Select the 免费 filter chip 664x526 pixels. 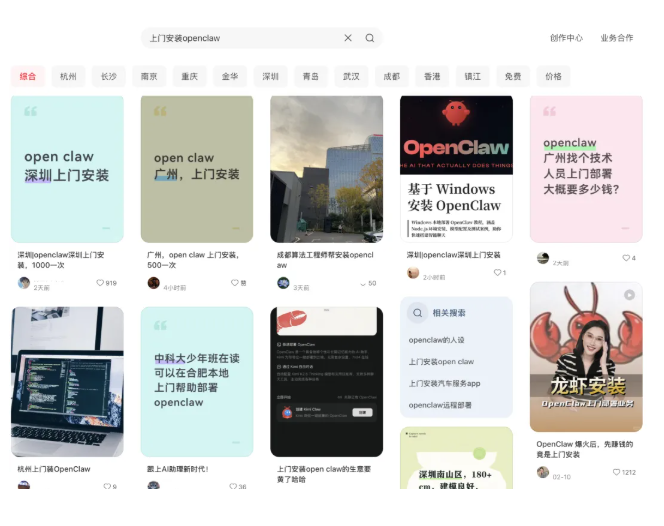513,76
